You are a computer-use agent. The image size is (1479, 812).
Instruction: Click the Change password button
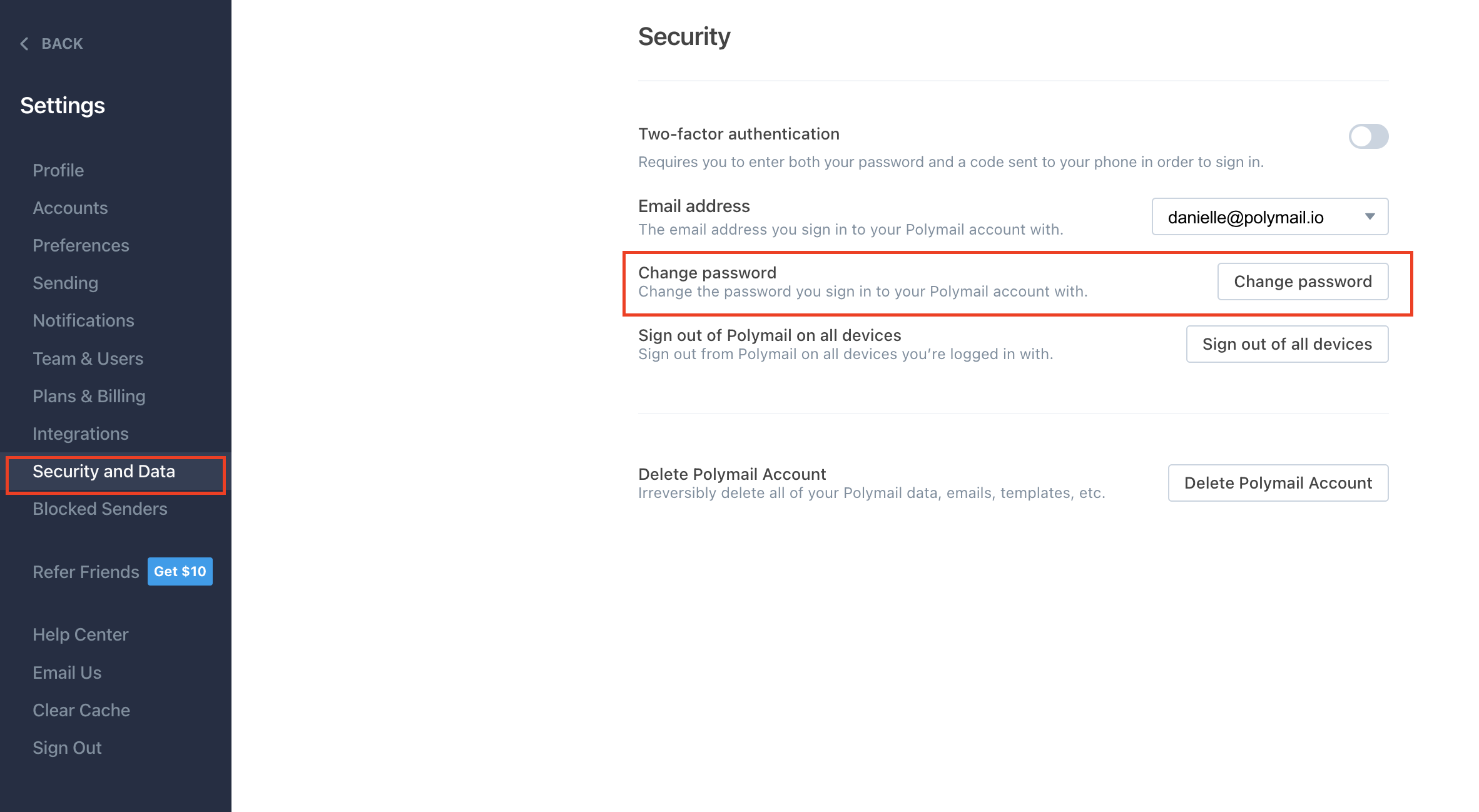point(1303,282)
